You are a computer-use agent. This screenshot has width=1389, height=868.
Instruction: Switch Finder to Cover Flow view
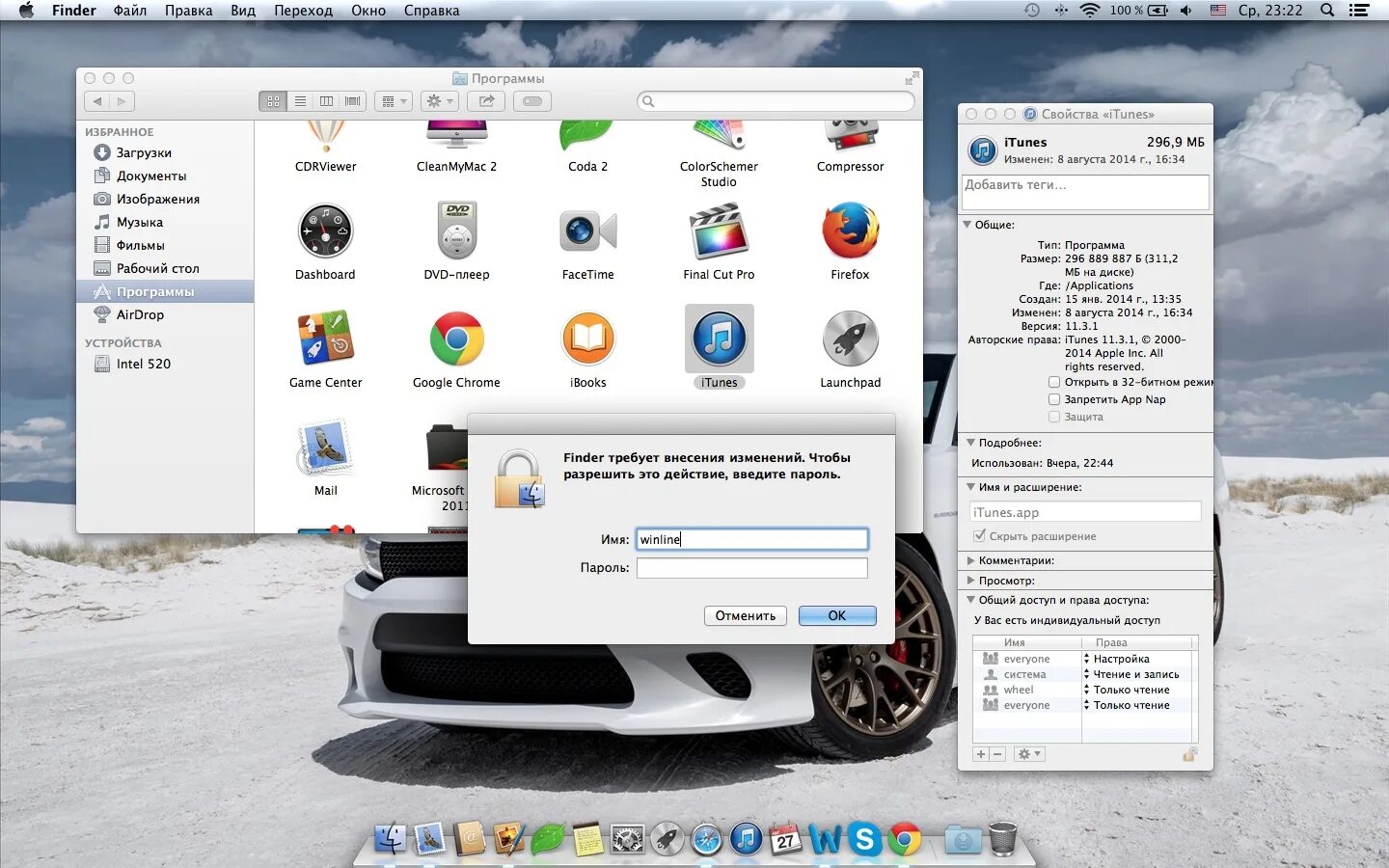pos(353,101)
